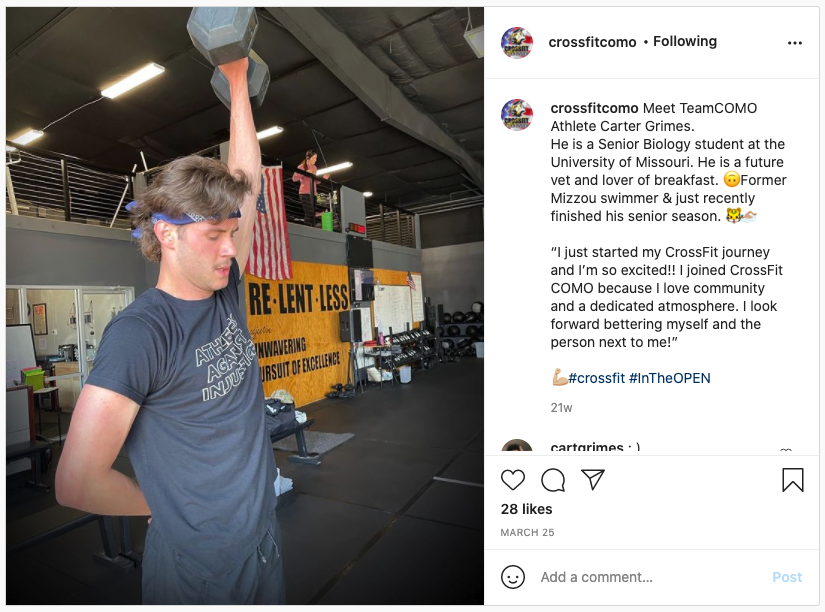
Task: Like cartgrimes comment with small heart
Action: click(786, 450)
